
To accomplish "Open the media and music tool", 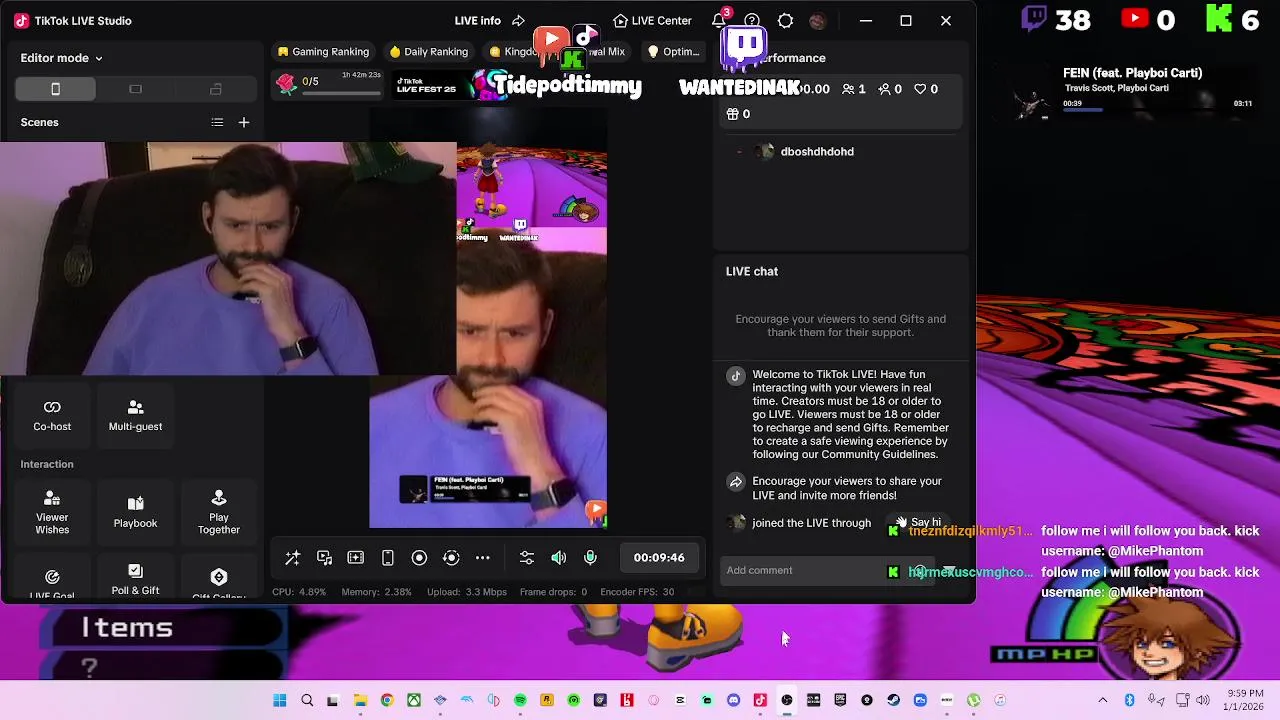I will 324,558.
